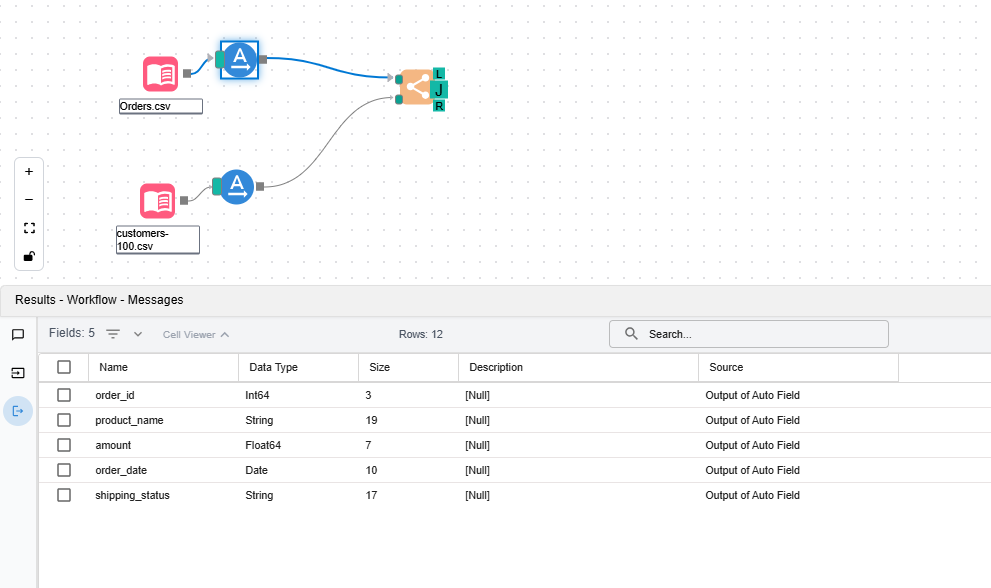The width and height of the screenshot is (991, 588).
Task: Zoom out on the workflow canvas
Action: tap(29, 200)
